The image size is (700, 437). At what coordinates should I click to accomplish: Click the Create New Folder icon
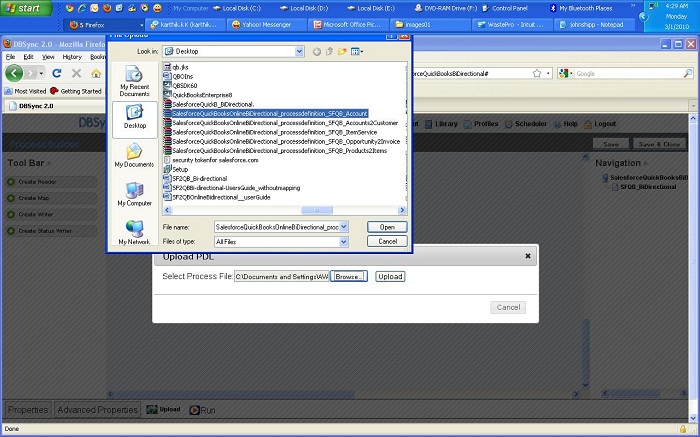point(341,51)
